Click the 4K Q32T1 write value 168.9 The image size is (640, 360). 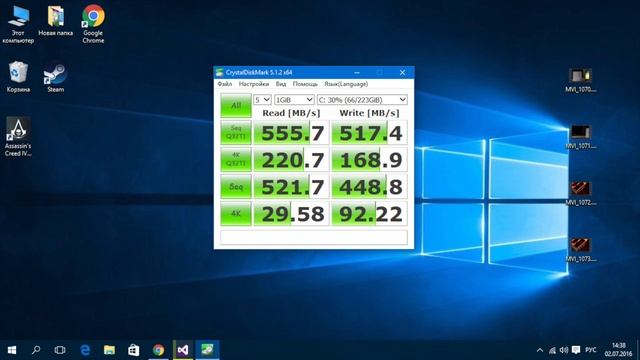point(369,160)
